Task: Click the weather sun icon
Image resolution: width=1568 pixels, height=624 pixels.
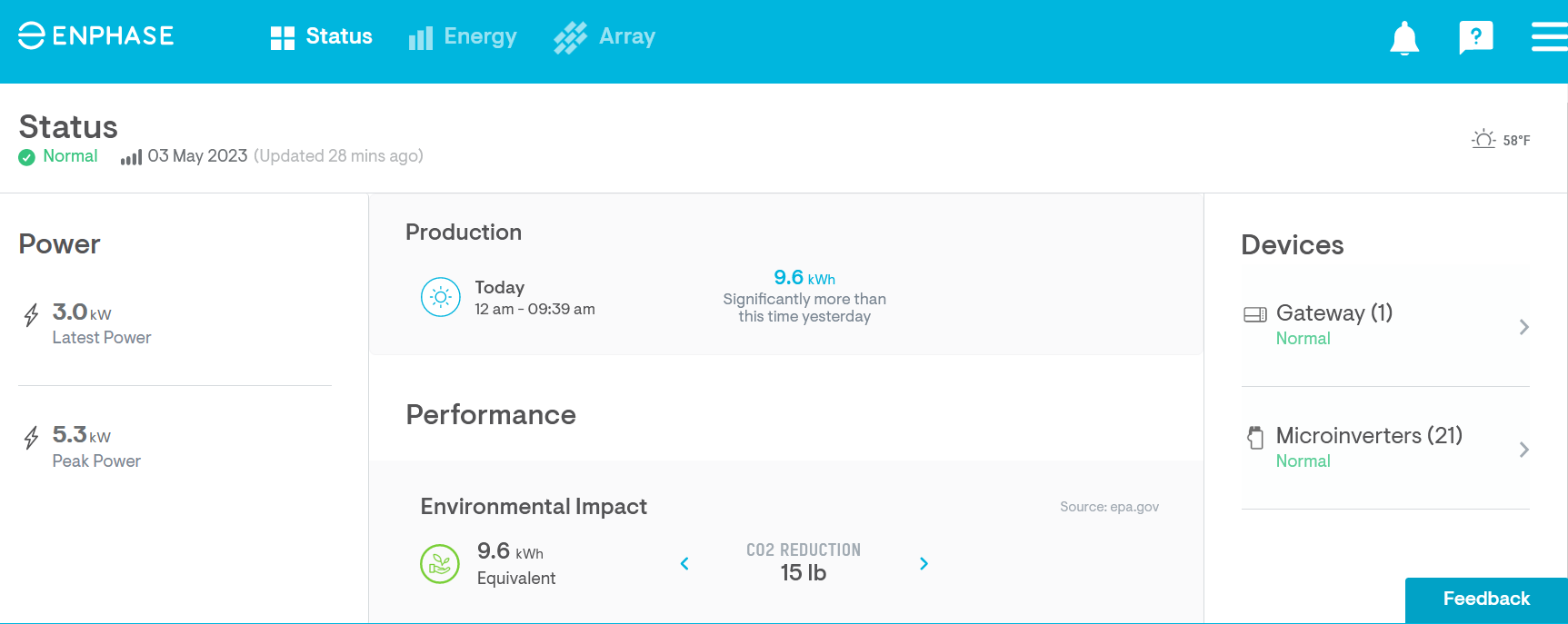Action: pyautogui.click(x=1483, y=140)
